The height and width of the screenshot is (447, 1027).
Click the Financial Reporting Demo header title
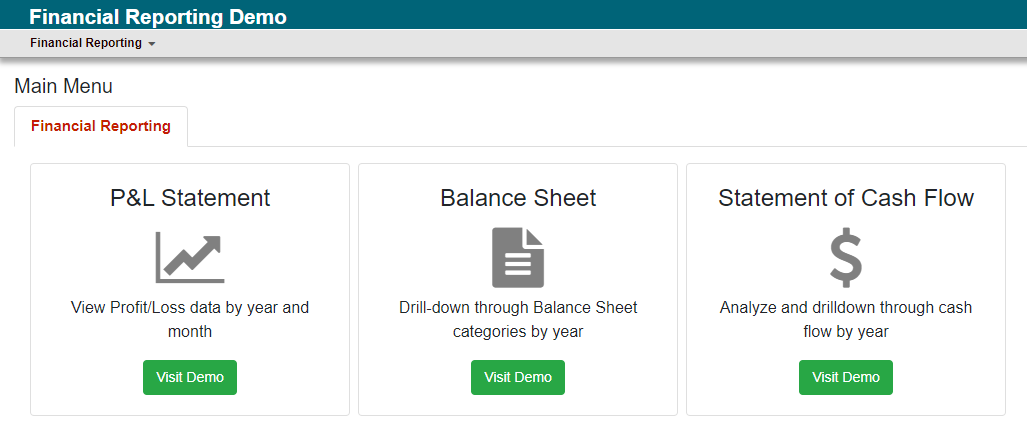[x=158, y=17]
